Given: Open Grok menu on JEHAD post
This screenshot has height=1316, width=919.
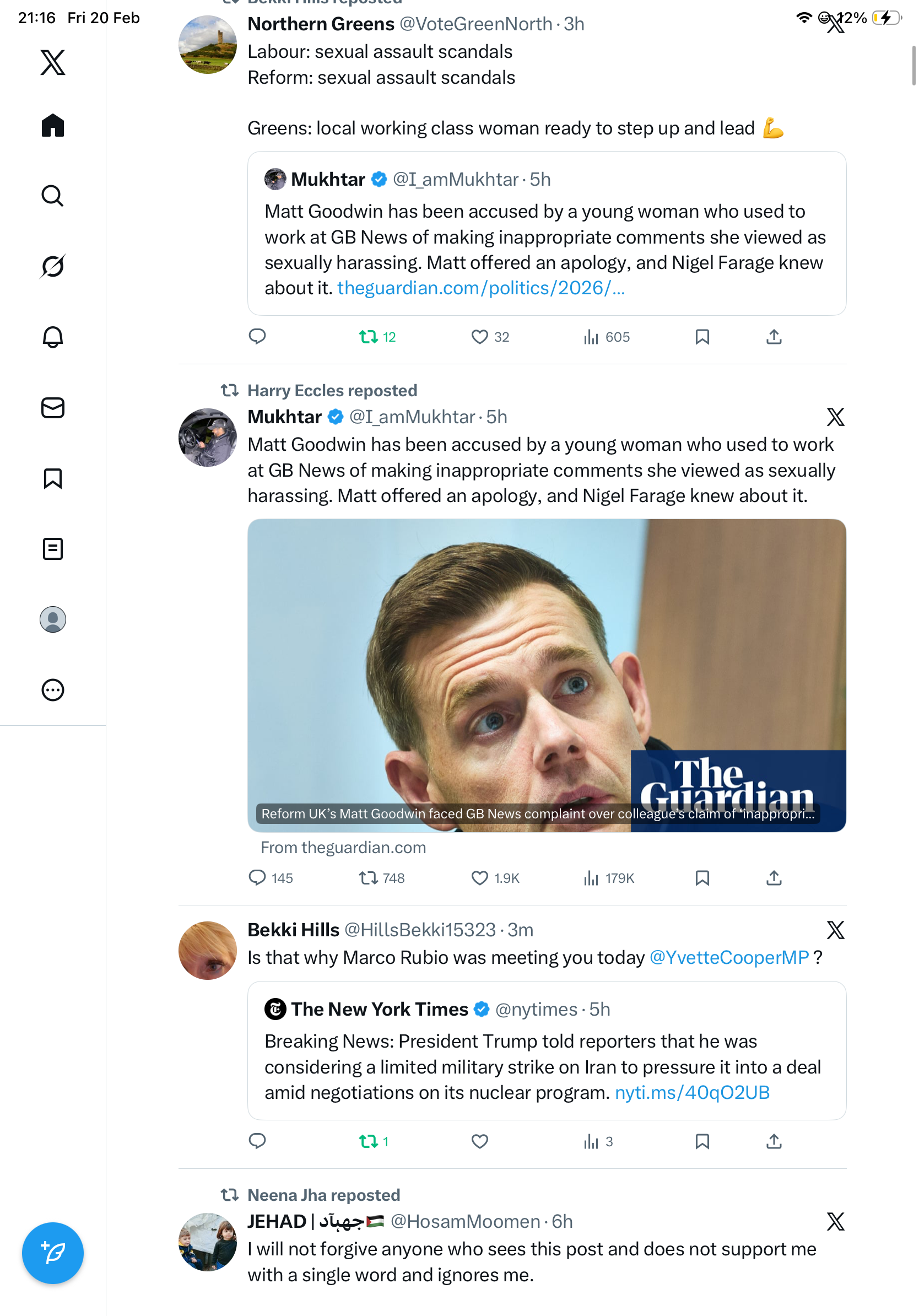Looking at the screenshot, I should coord(835,1221).
